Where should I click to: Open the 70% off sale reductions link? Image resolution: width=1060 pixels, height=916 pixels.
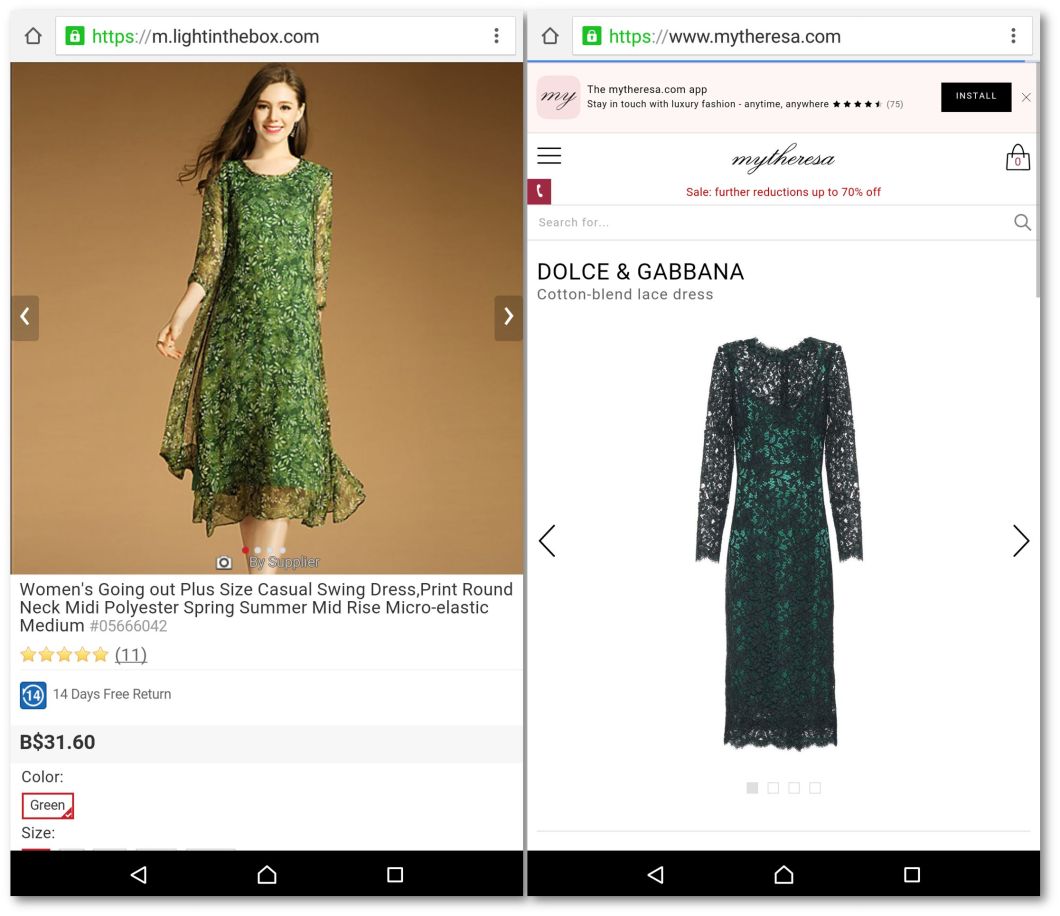click(x=783, y=191)
